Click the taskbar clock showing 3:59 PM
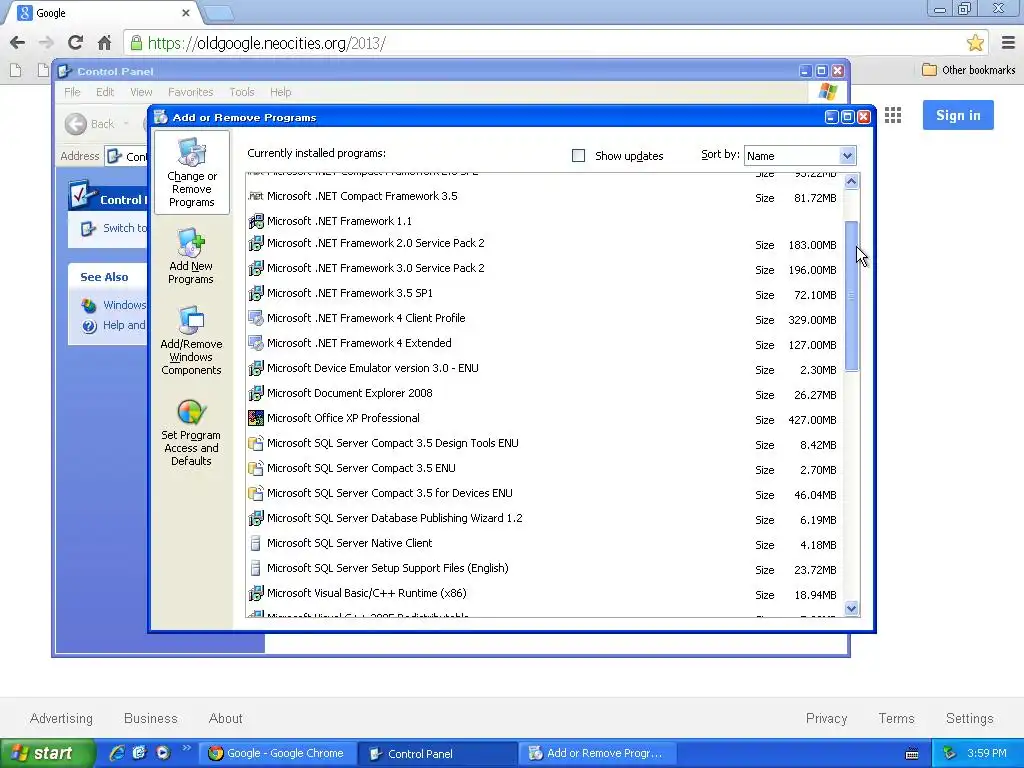This screenshot has height=768, width=1024. pos(987,753)
